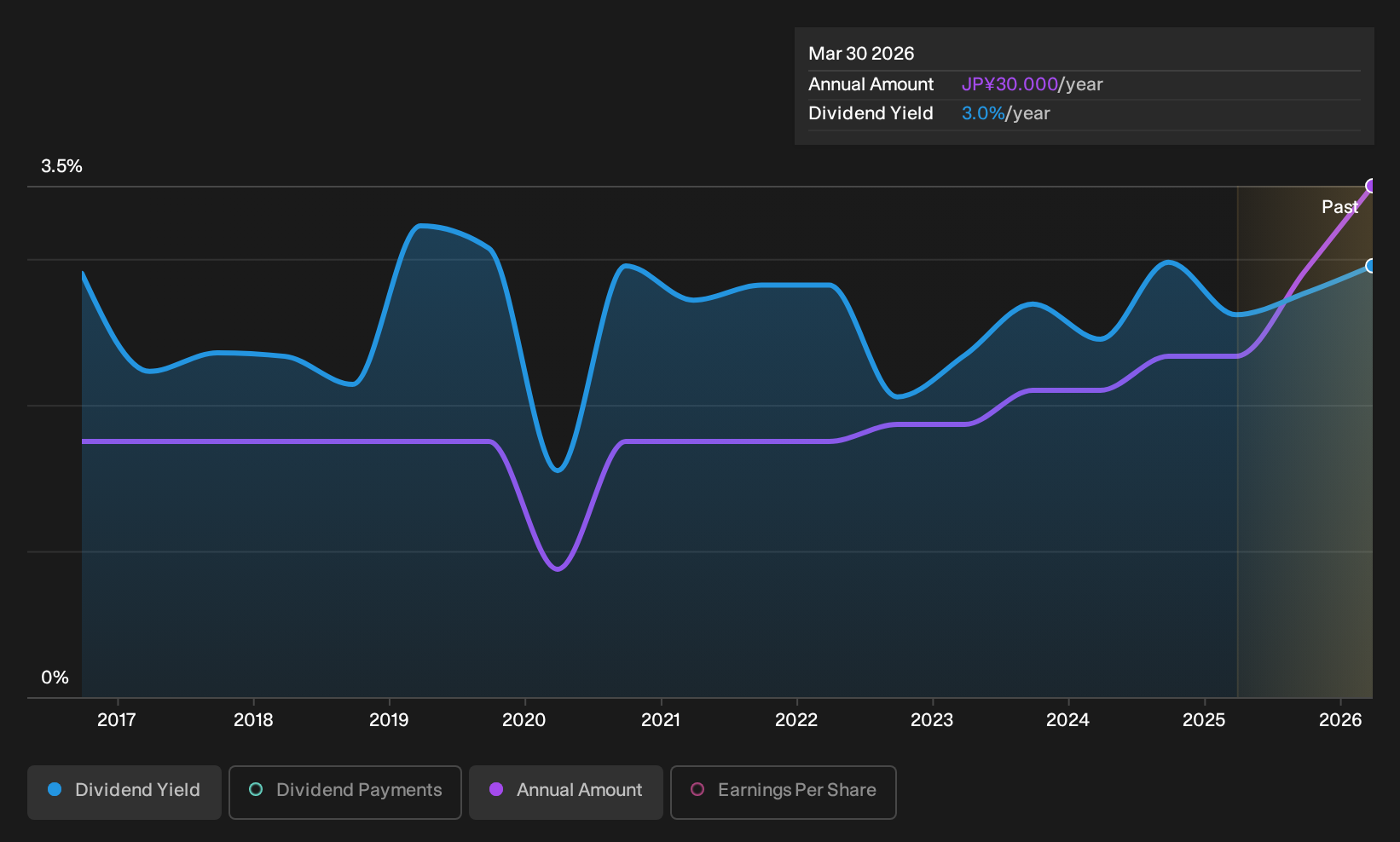Click the 2017 x-axis year label
This screenshot has height=842, width=1400.
point(117,720)
